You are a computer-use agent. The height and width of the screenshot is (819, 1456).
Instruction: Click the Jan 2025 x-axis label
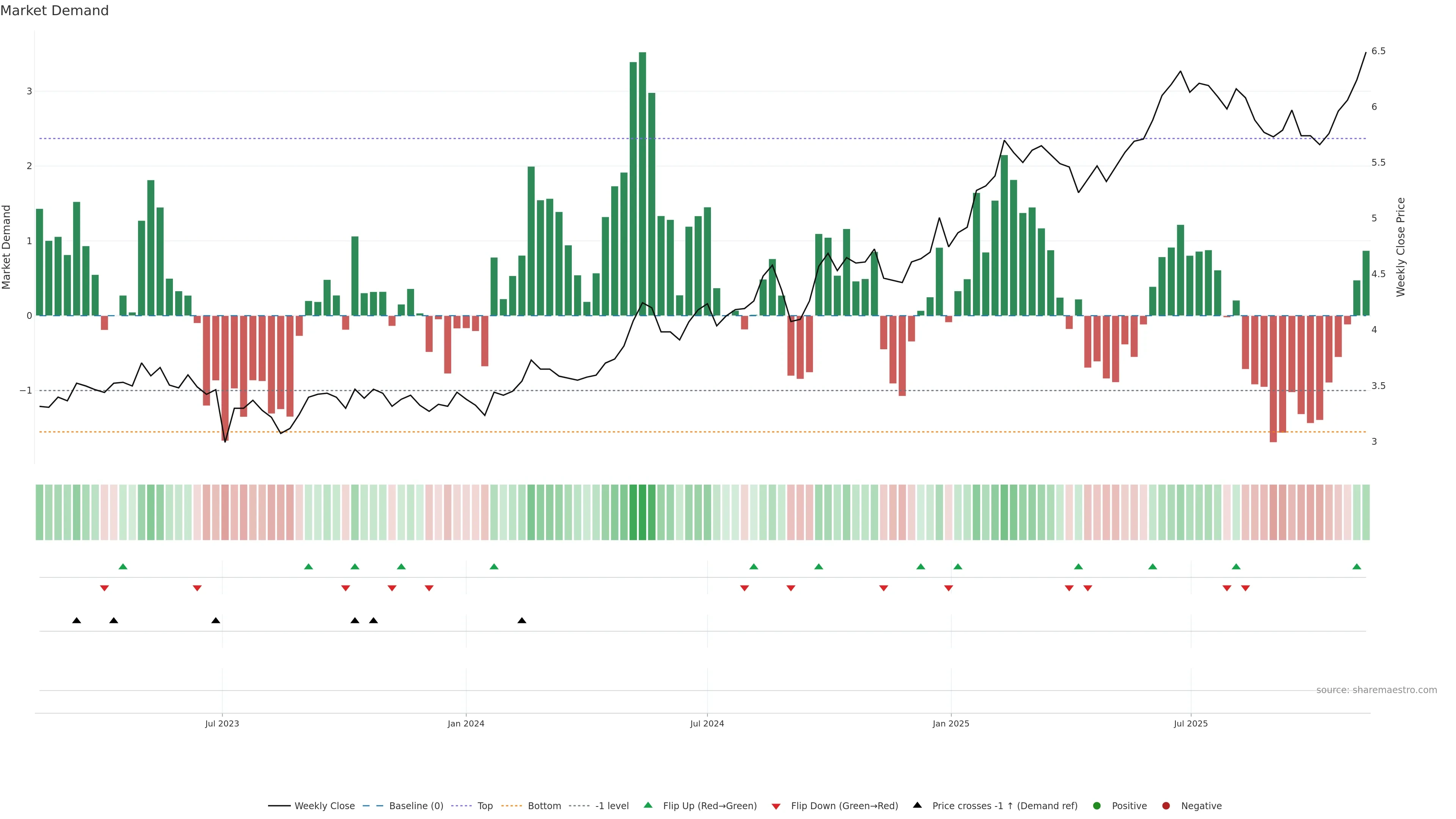click(951, 723)
